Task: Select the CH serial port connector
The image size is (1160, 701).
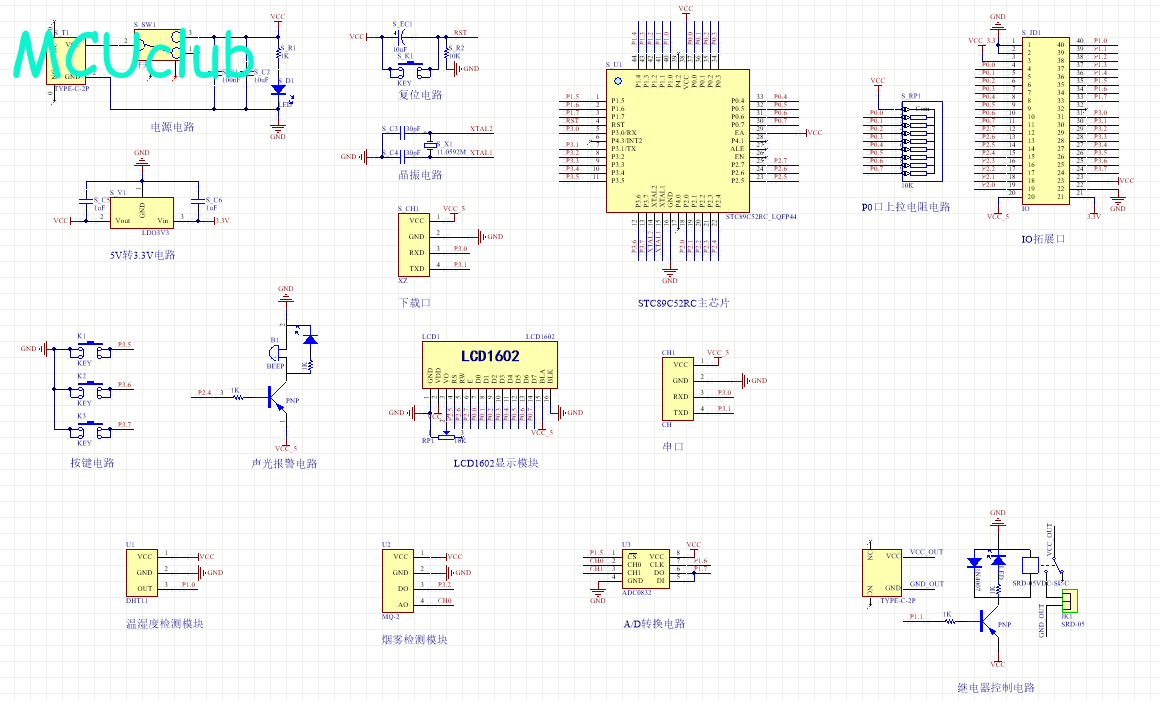Action: (678, 389)
